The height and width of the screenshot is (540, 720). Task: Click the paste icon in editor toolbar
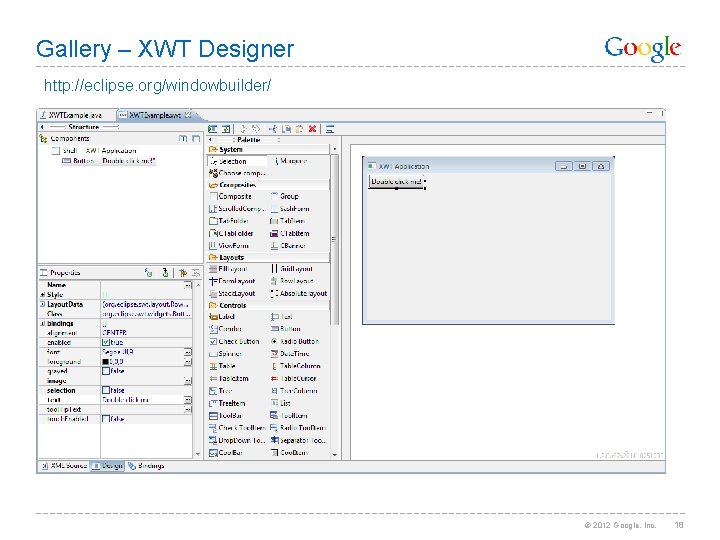point(299,129)
